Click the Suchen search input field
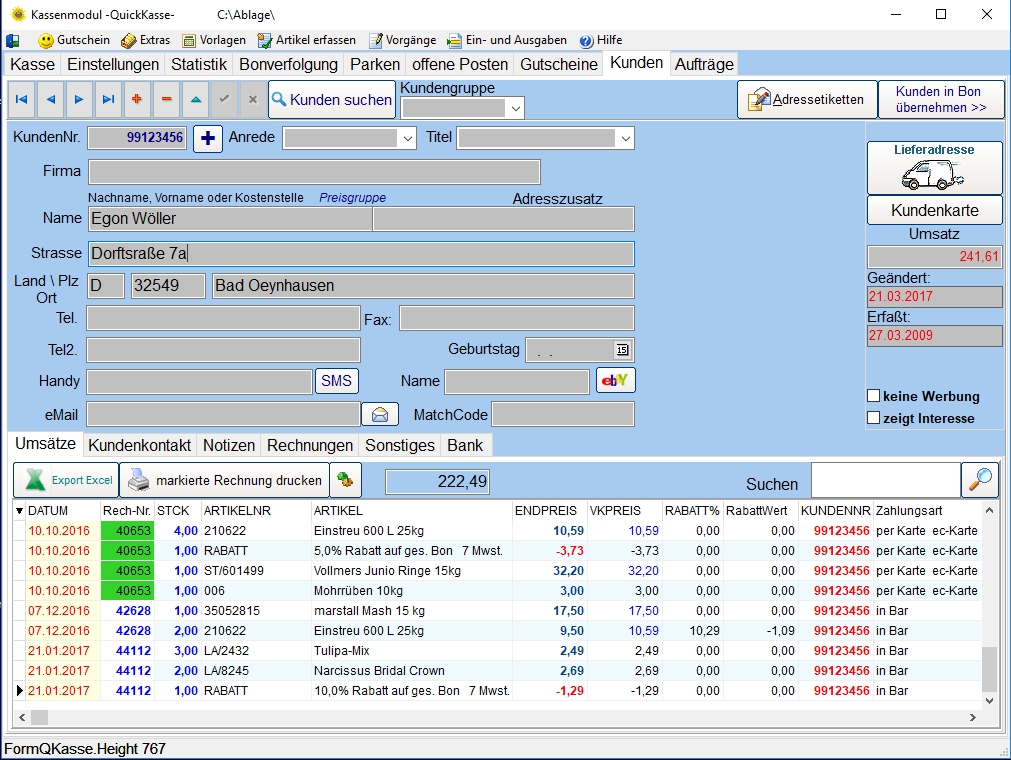1011x760 pixels. [x=885, y=480]
